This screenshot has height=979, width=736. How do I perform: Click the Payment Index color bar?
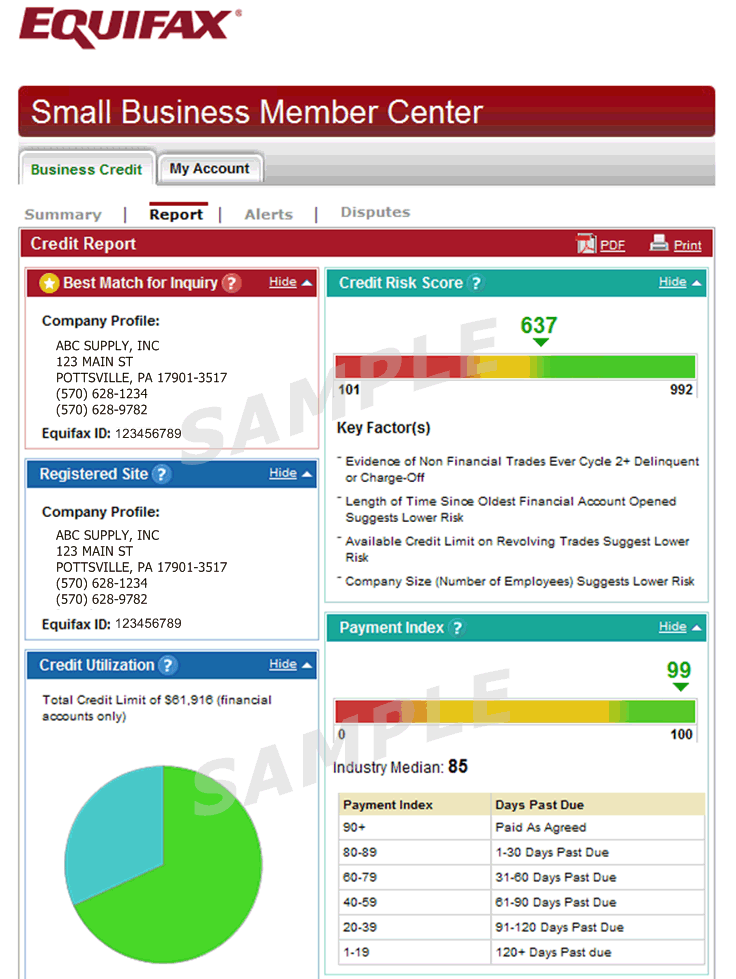coord(515,711)
